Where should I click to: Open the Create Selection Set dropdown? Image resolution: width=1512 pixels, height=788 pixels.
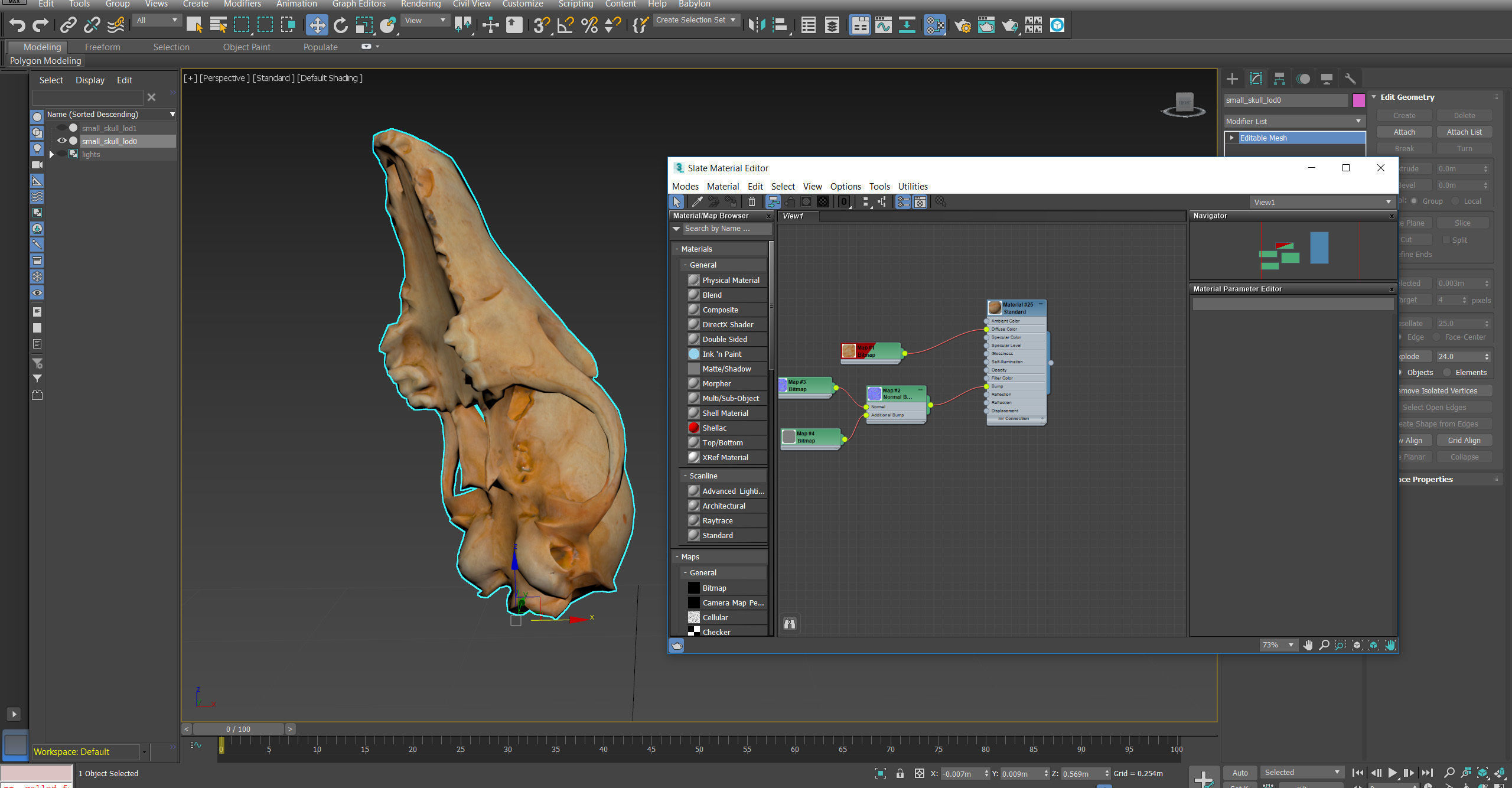click(x=696, y=21)
